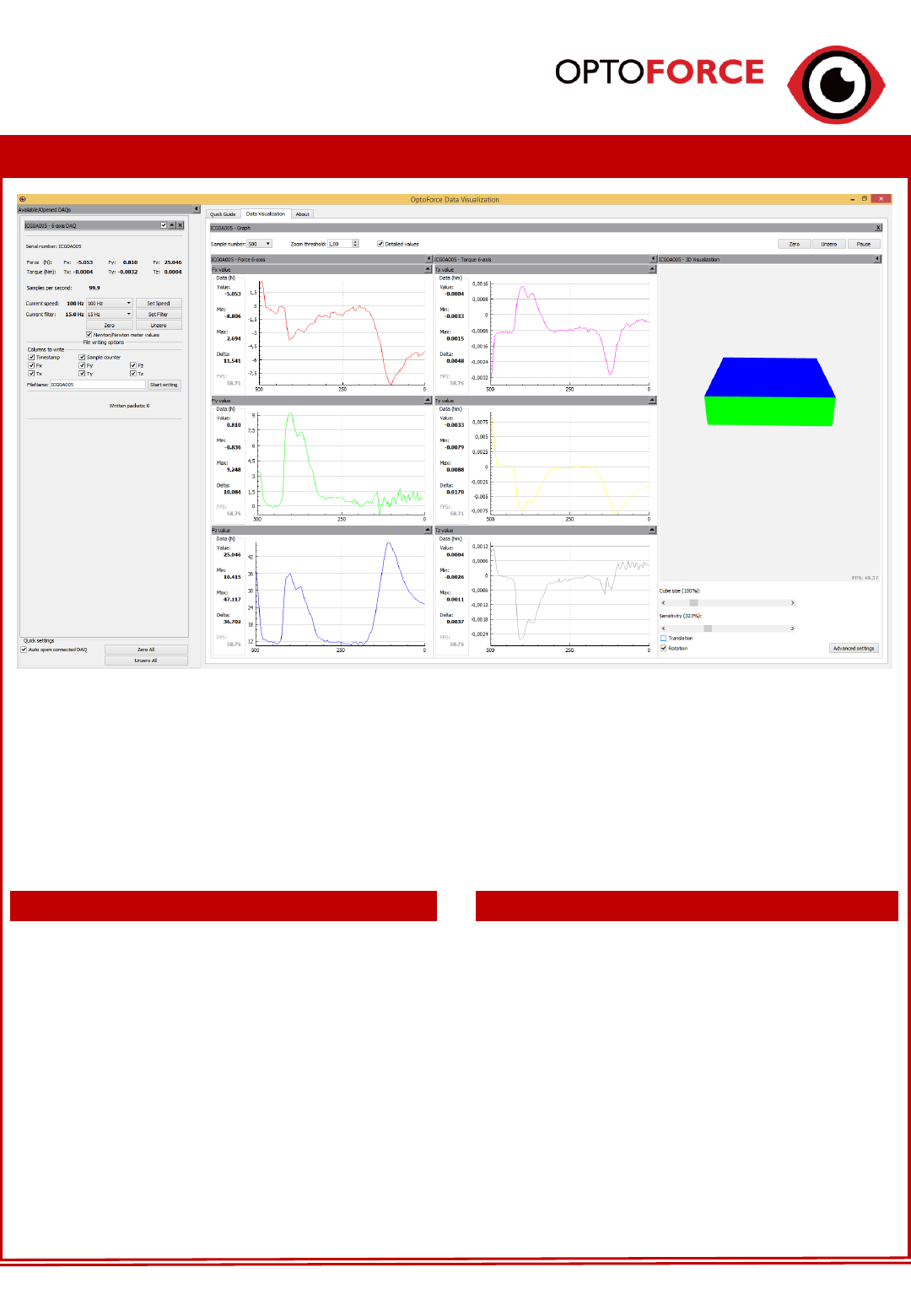Viewport: 911px width, 1316px height.
Task: Uncheck the Timestamp column checkbox
Action: pos(31,358)
